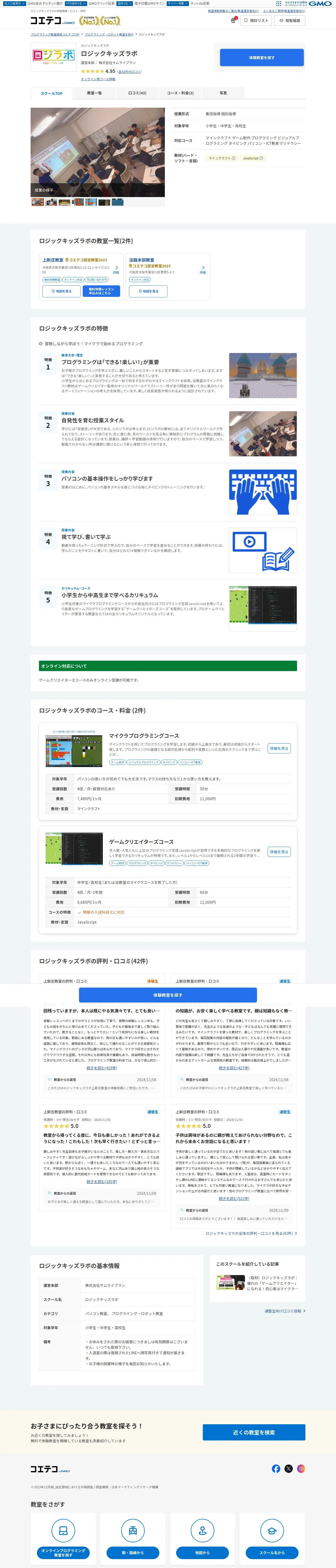Click 駅・路線から button
Viewport: 336px width, 1568px height.
coord(133,1553)
